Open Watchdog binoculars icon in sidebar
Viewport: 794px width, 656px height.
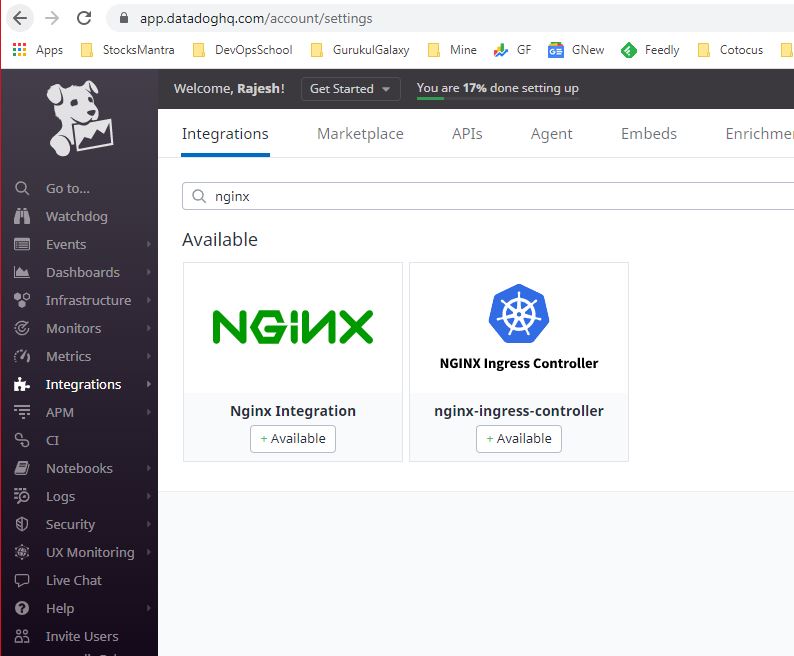[x=23, y=216]
